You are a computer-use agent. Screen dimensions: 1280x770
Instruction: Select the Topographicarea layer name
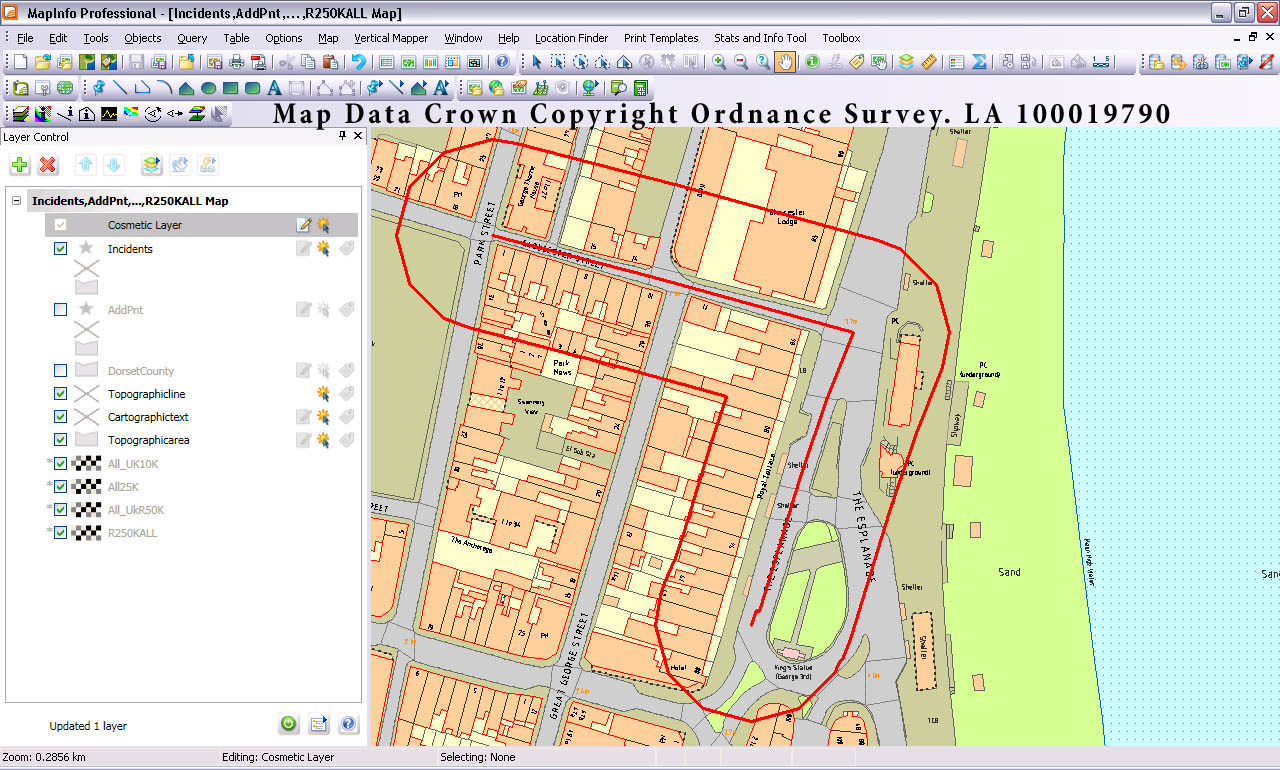pyautogui.click(x=148, y=440)
